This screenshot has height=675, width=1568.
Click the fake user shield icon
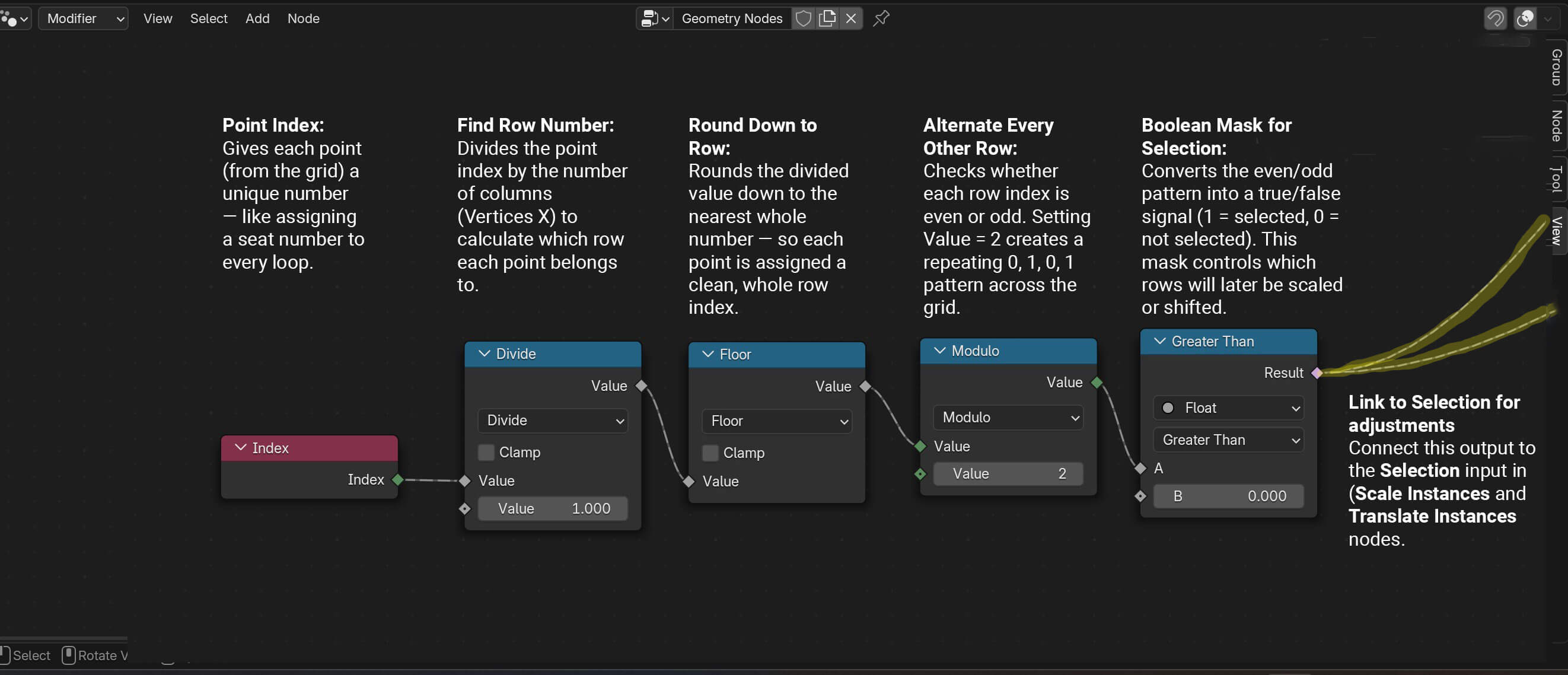coord(803,18)
